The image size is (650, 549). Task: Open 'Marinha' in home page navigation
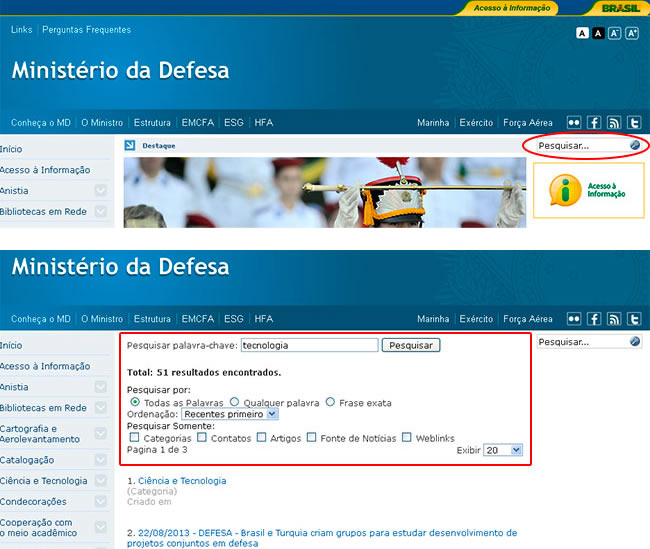click(433, 123)
